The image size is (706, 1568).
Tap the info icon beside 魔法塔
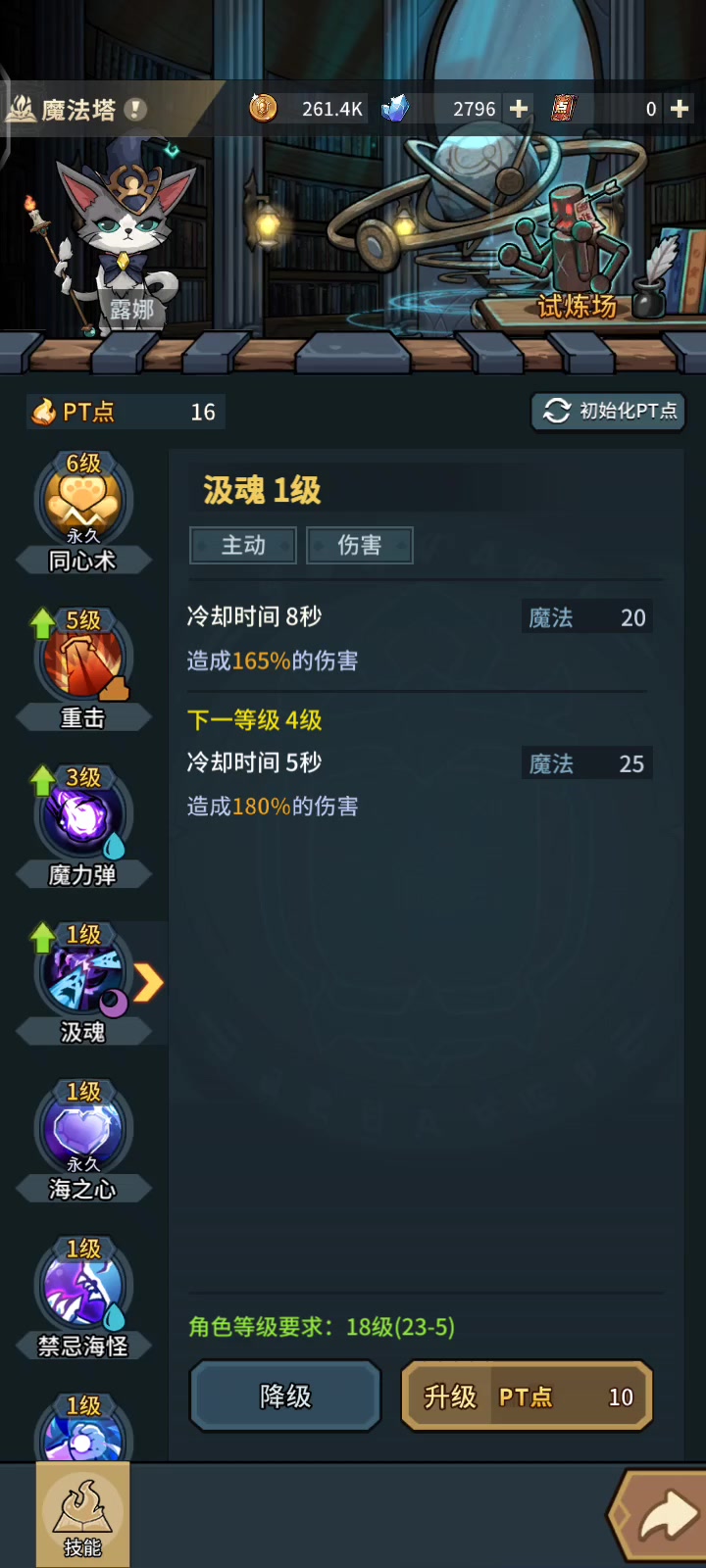(x=136, y=109)
